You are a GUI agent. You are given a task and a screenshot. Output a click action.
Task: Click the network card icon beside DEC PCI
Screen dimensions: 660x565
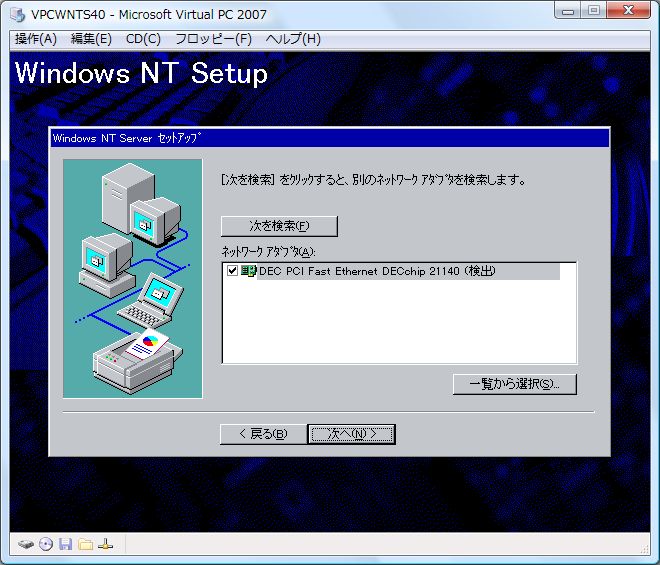point(248,271)
